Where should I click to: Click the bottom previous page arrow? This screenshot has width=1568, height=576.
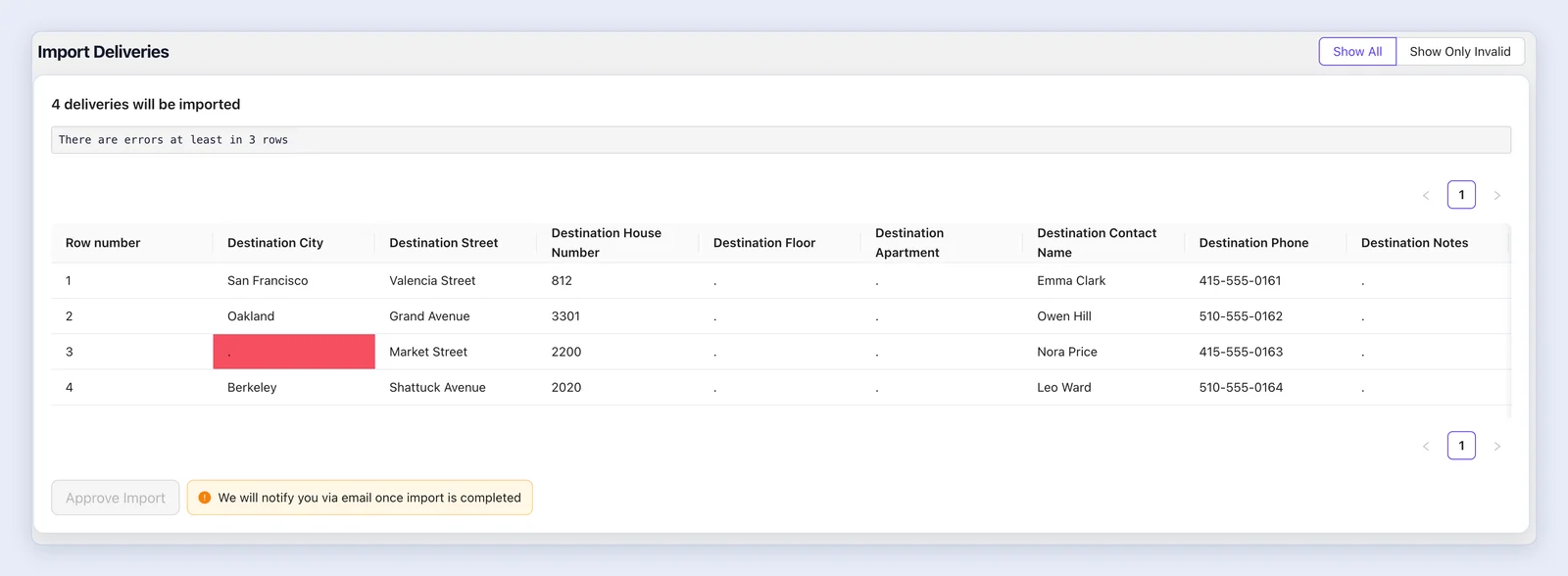[1426, 446]
